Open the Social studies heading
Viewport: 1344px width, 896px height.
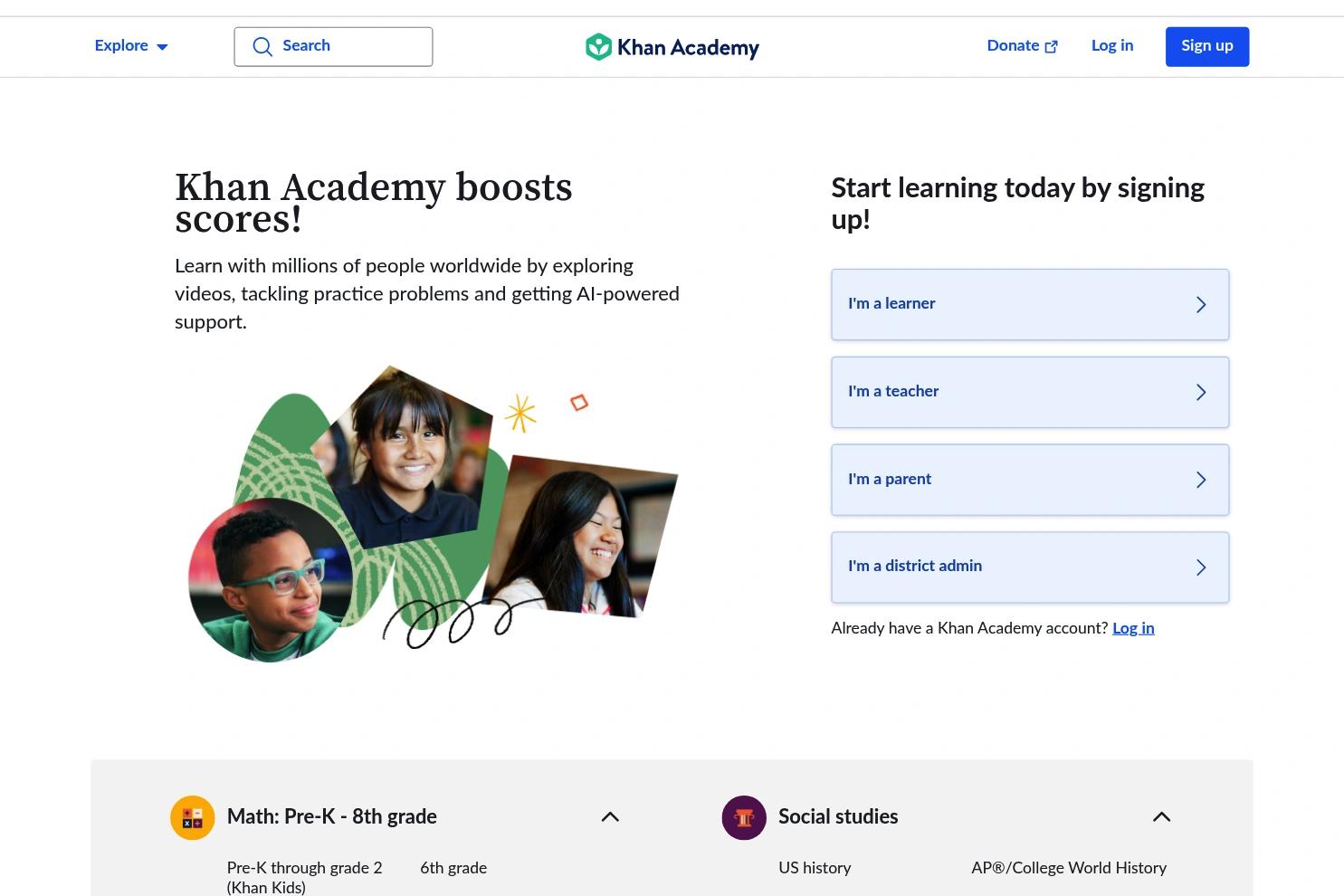pyautogui.click(x=838, y=817)
